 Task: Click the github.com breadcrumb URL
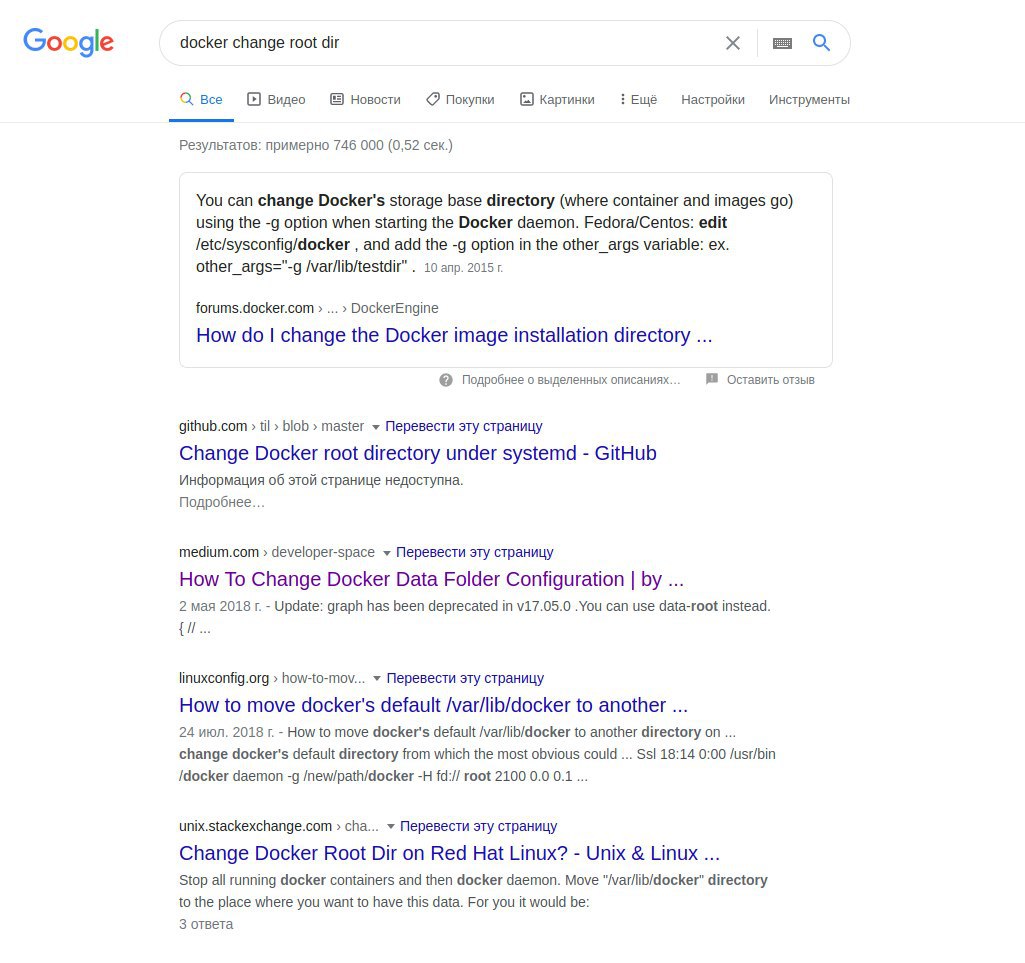point(271,426)
